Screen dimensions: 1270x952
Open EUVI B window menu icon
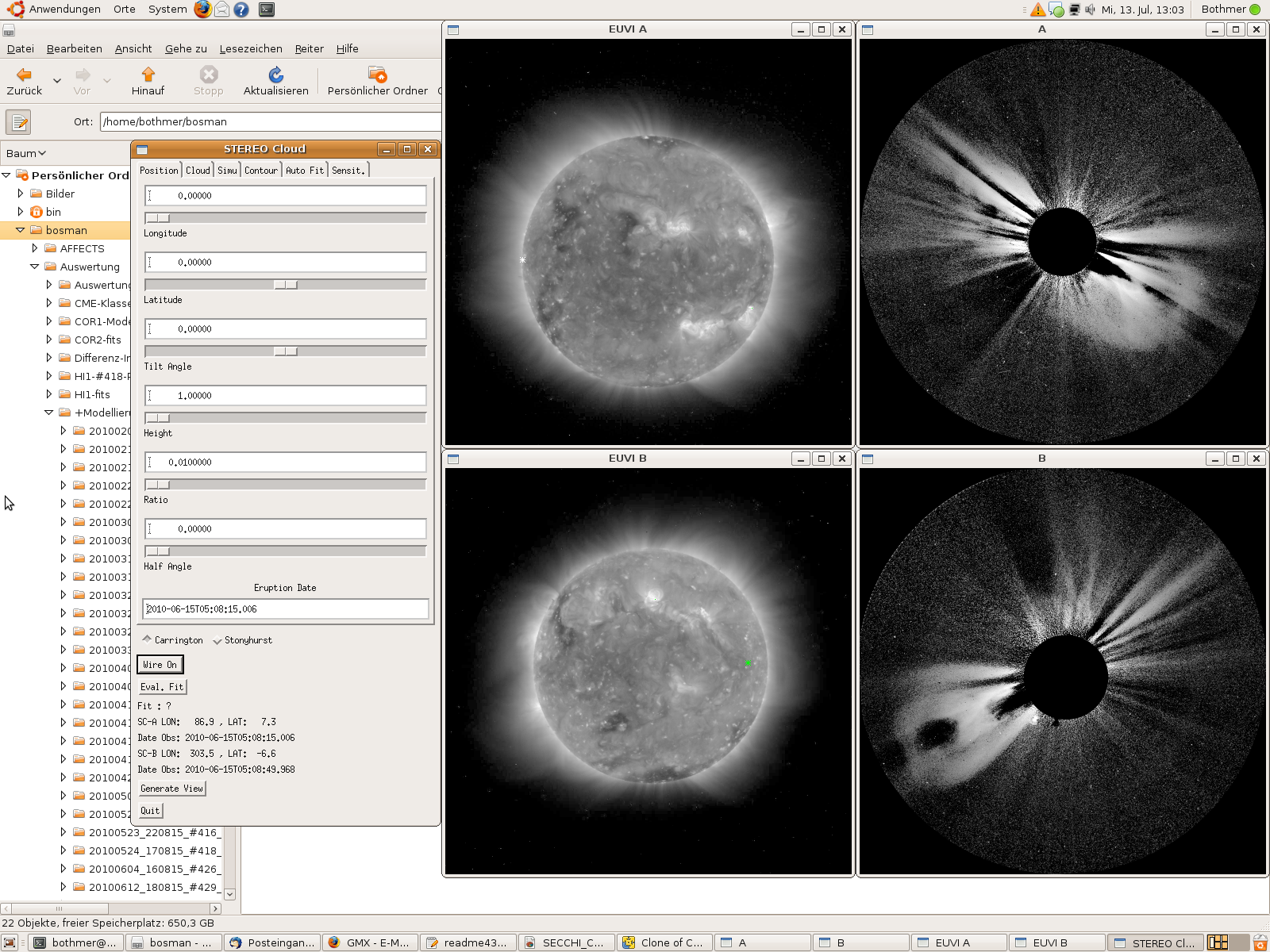coord(453,459)
